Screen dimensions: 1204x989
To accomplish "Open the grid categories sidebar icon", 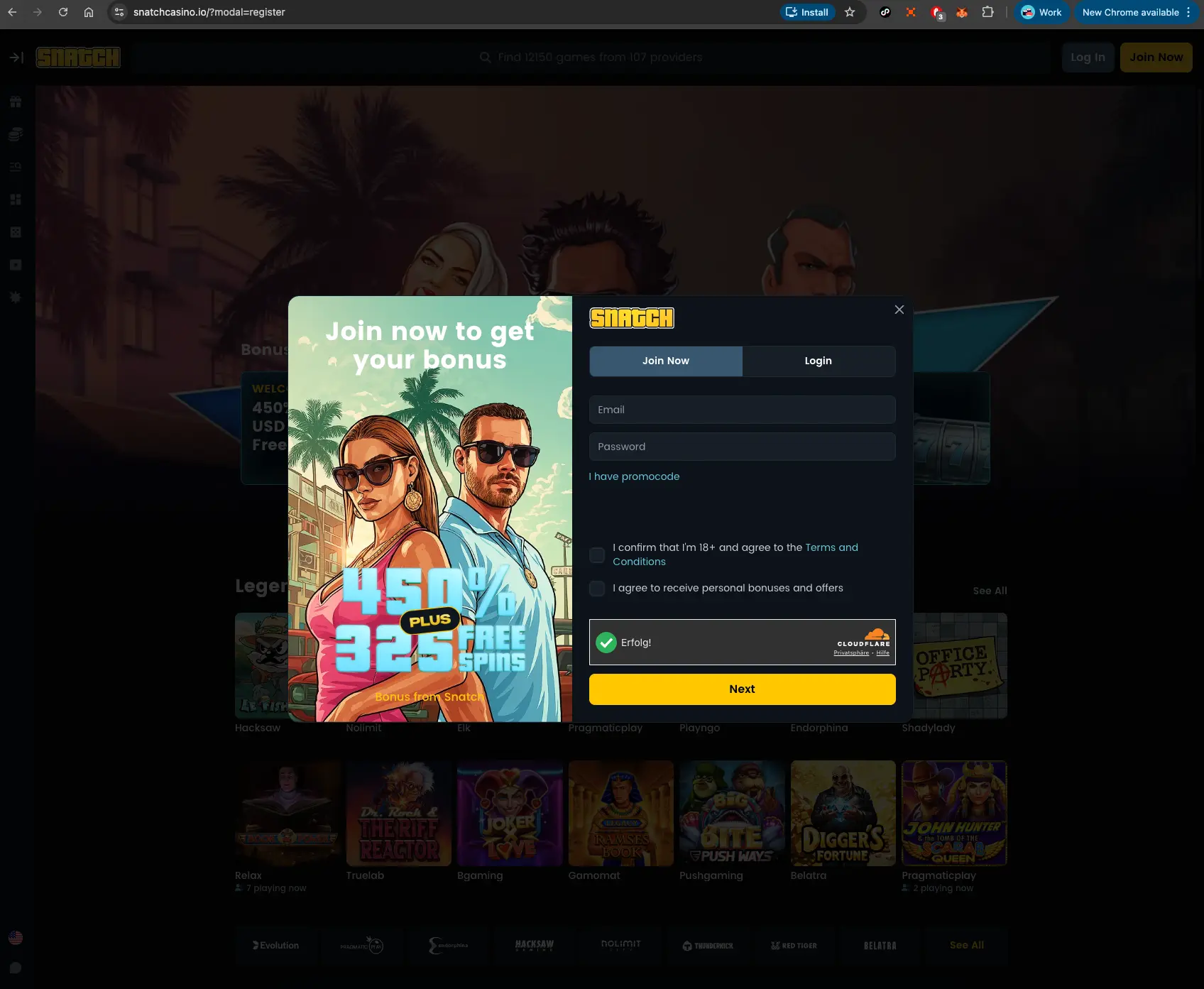I will click(x=16, y=200).
